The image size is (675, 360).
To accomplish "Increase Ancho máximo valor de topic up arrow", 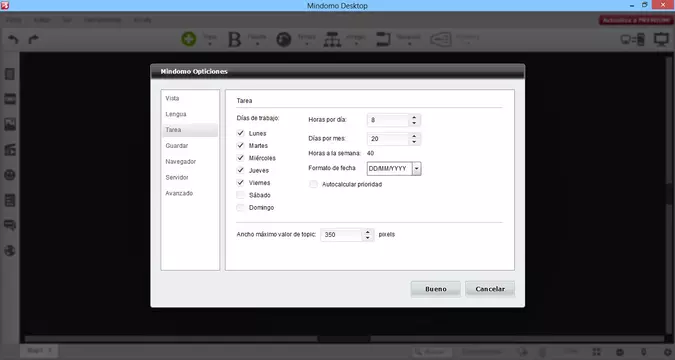I will 367,232.
